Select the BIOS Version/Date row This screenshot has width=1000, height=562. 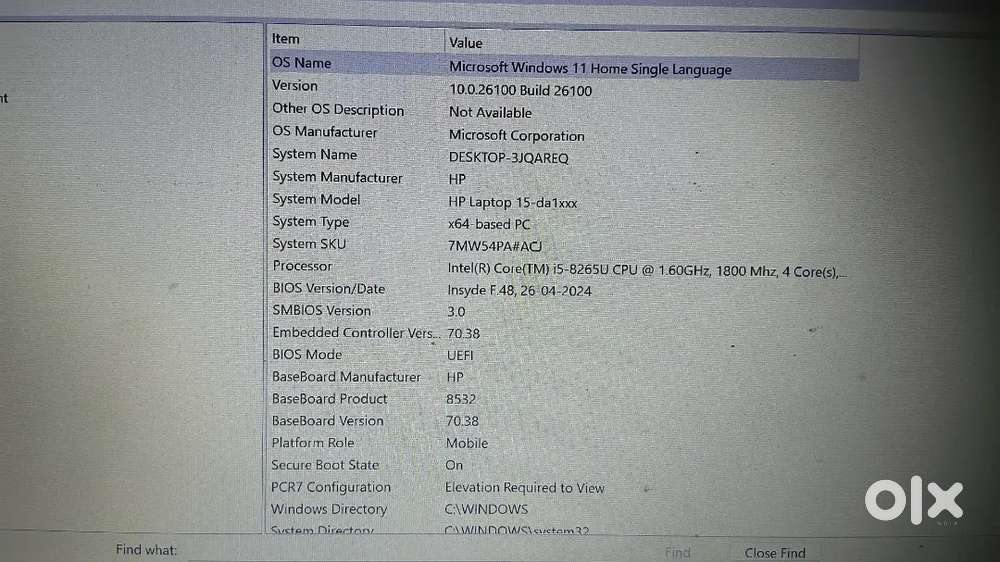click(328, 289)
